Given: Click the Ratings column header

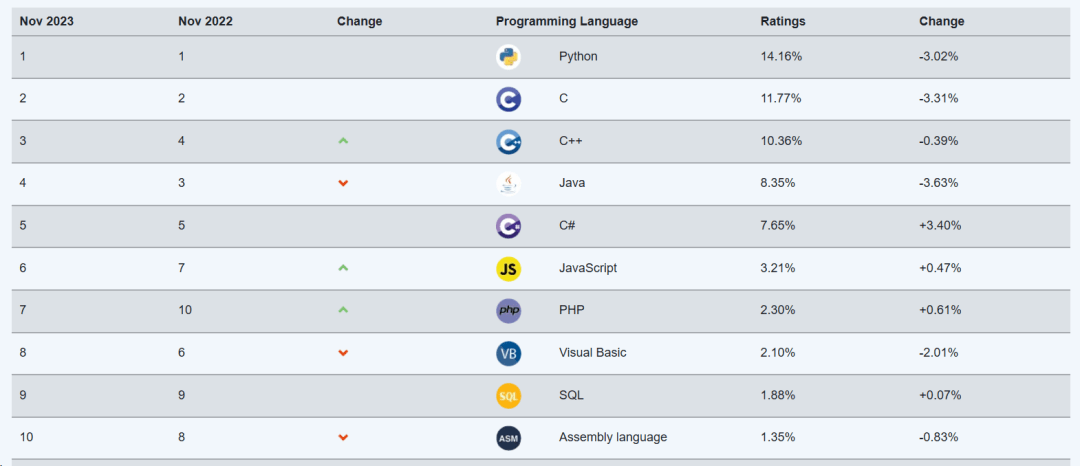Looking at the screenshot, I should (782, 21).
